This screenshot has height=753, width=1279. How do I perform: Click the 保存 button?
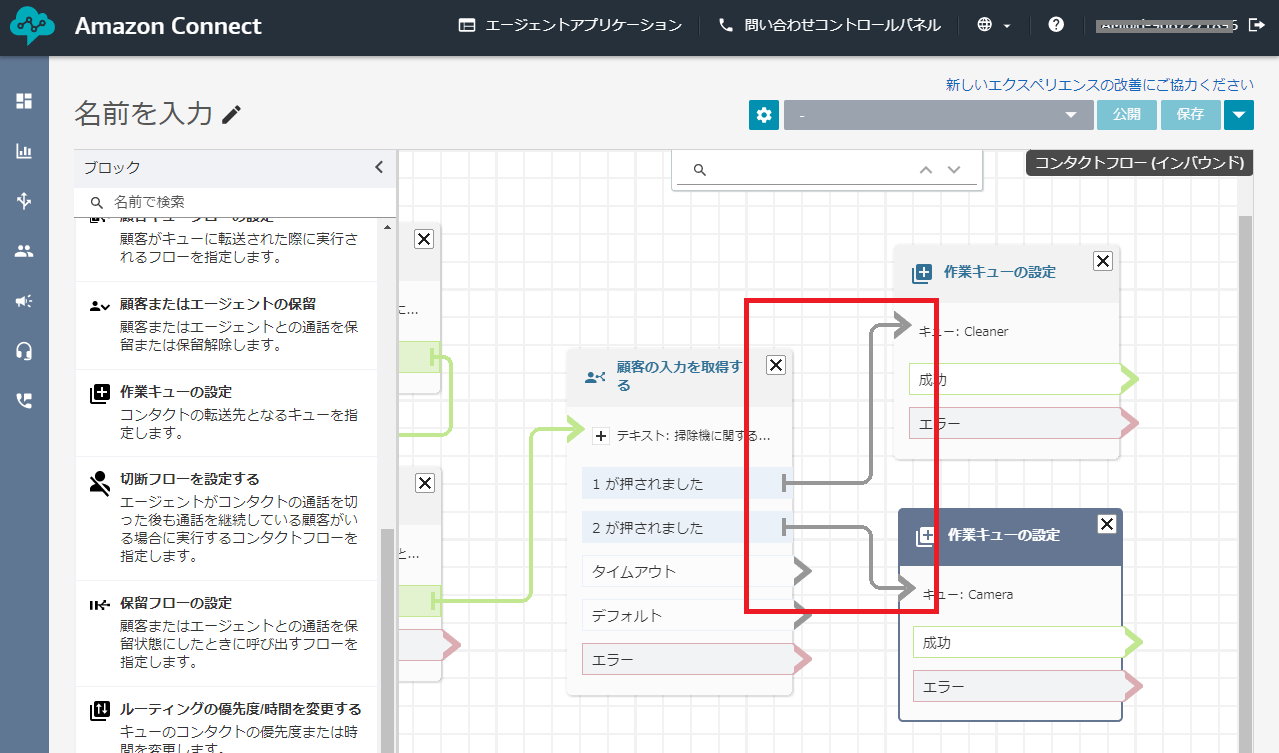tap(1190, 115)
